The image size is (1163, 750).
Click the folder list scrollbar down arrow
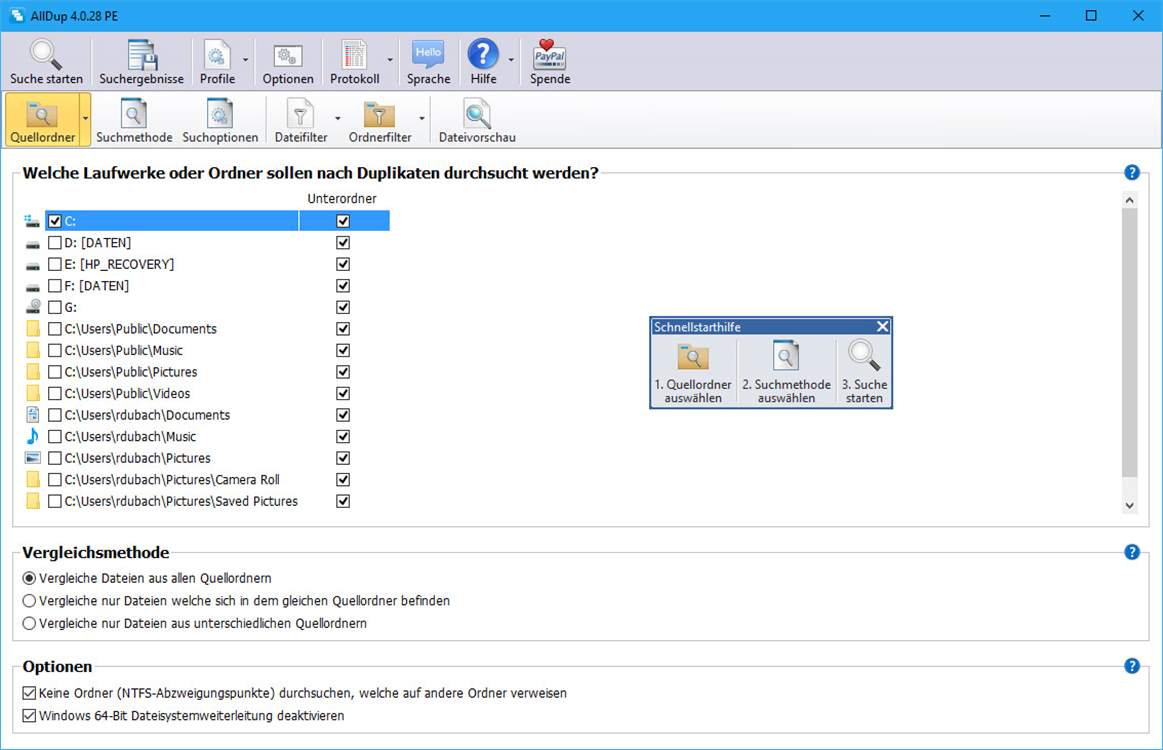coord(1130,505)
